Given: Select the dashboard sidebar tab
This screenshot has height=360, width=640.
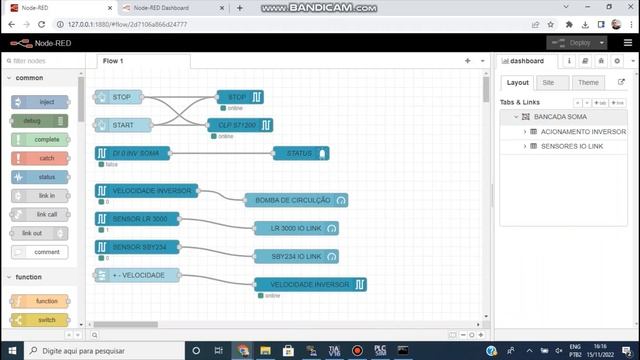Looking at the screenshot, I should tap(527, 61).
